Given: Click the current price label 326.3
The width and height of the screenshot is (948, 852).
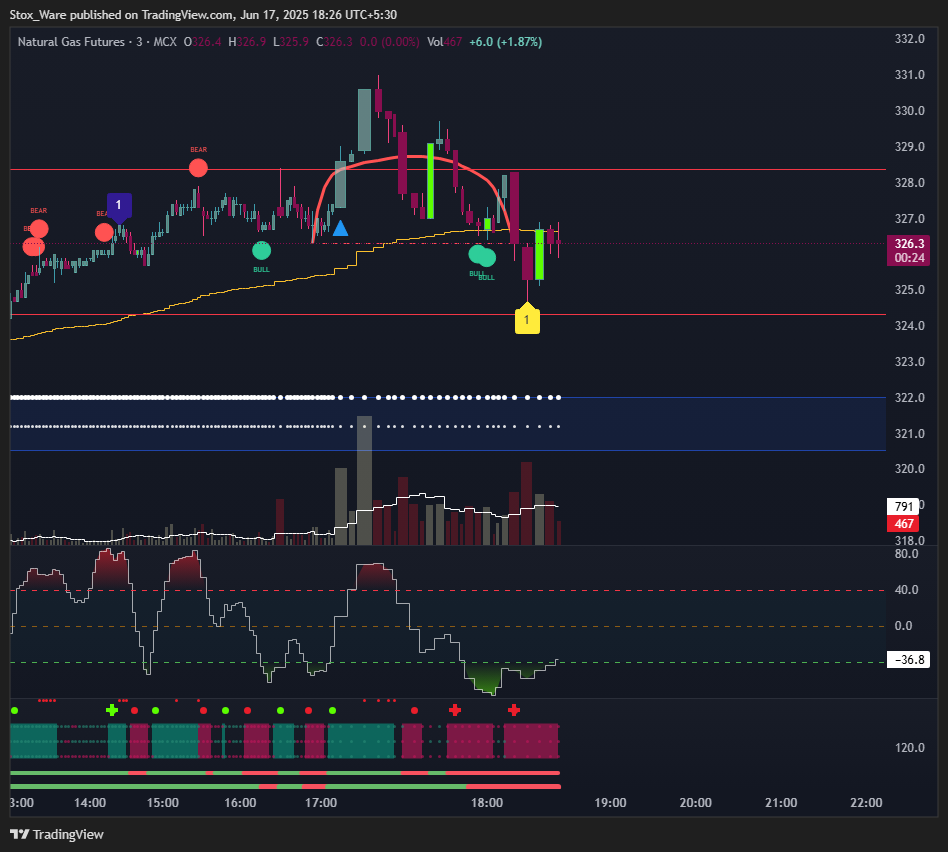Looking at the screenshot, I should [x=909, y=244].
